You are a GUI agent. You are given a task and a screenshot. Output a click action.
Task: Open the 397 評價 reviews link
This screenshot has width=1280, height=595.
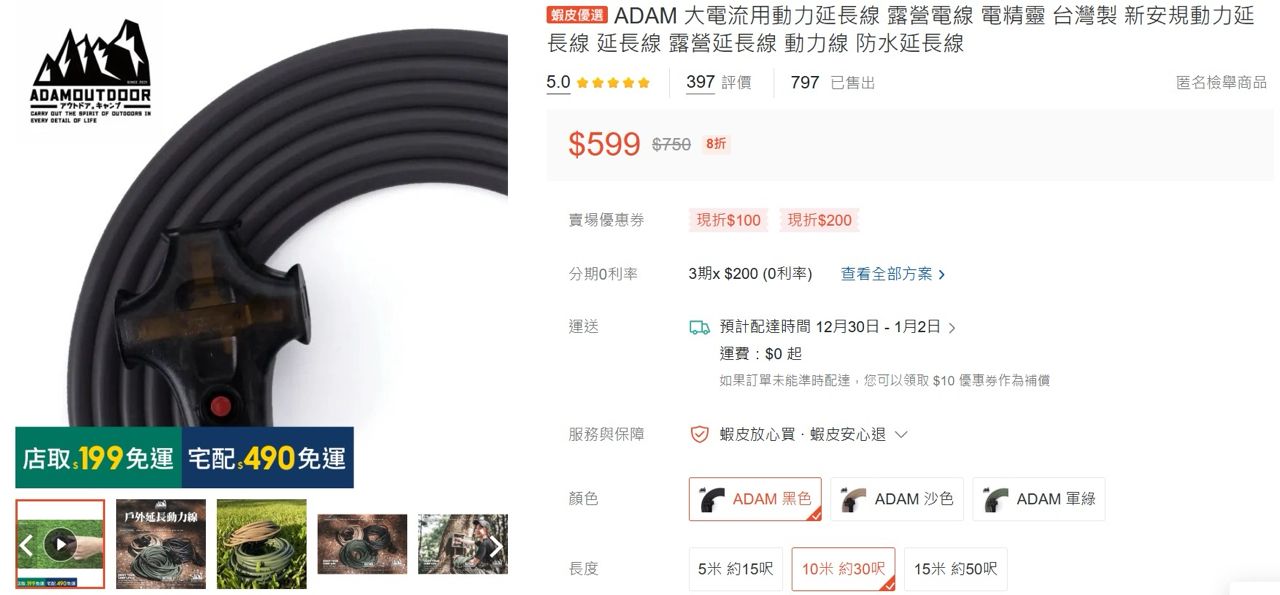click(718, 83)
